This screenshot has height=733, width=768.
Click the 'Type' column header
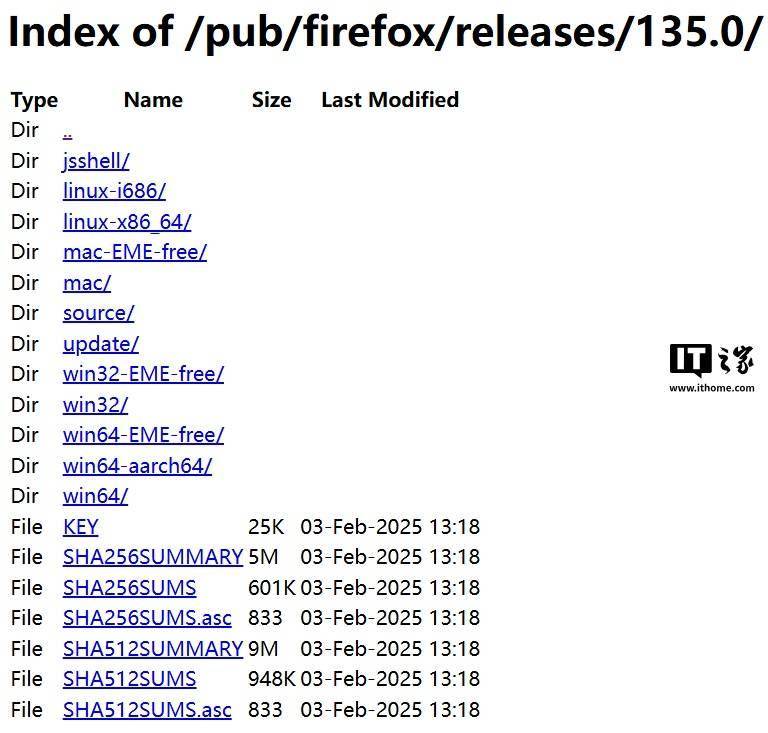coord(34,100)
